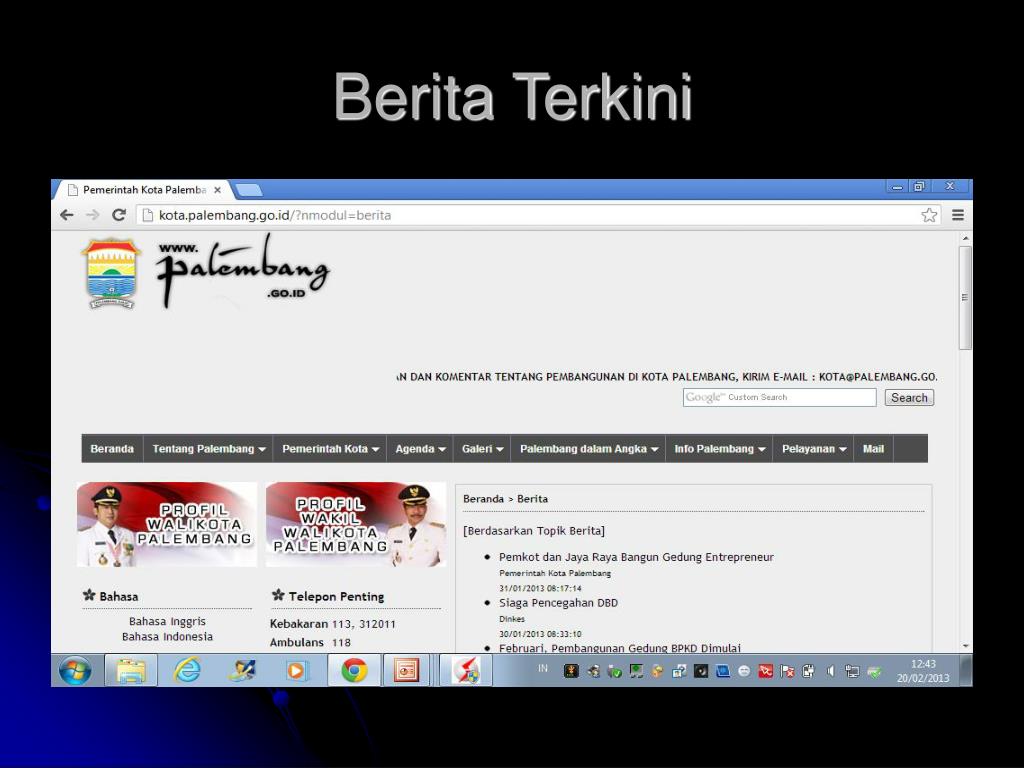The height and width of the screenshot is (768, 1024).
Task: Expand the Pemerintah Kota menu
Action: pos(330,449)
